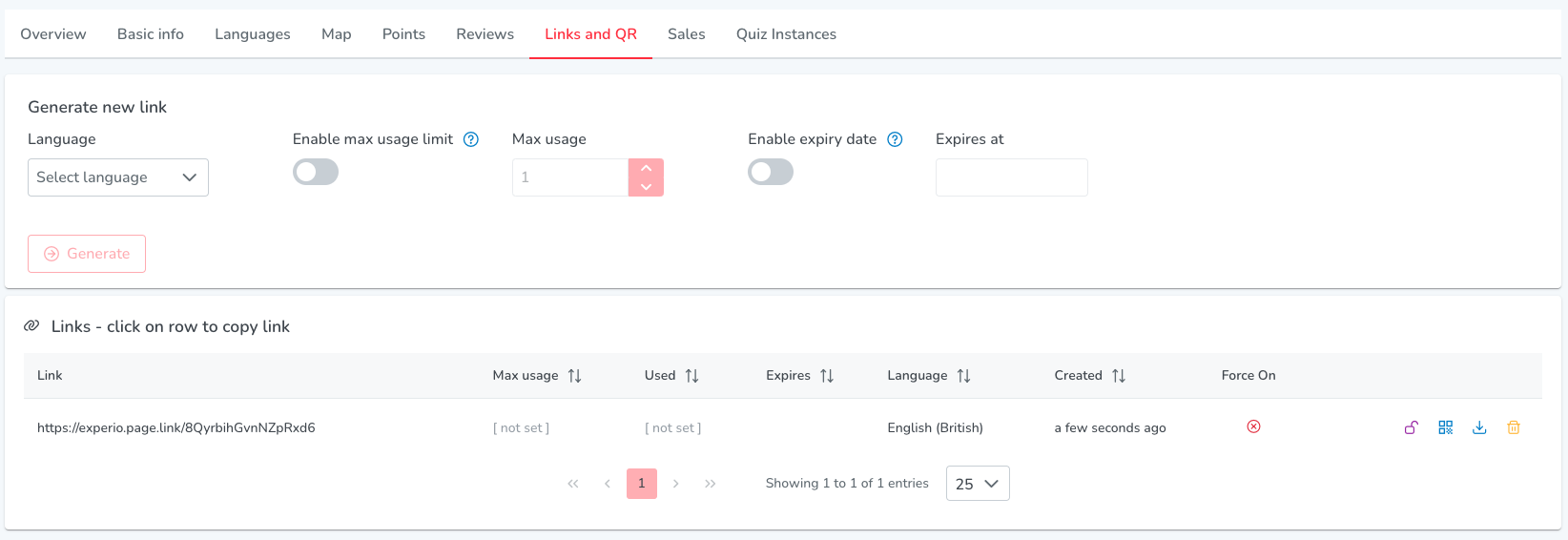The height and width of the screenshot is (540, 1568).
Task: Open help for max usage limit
Action: click(x=471, y=139)
